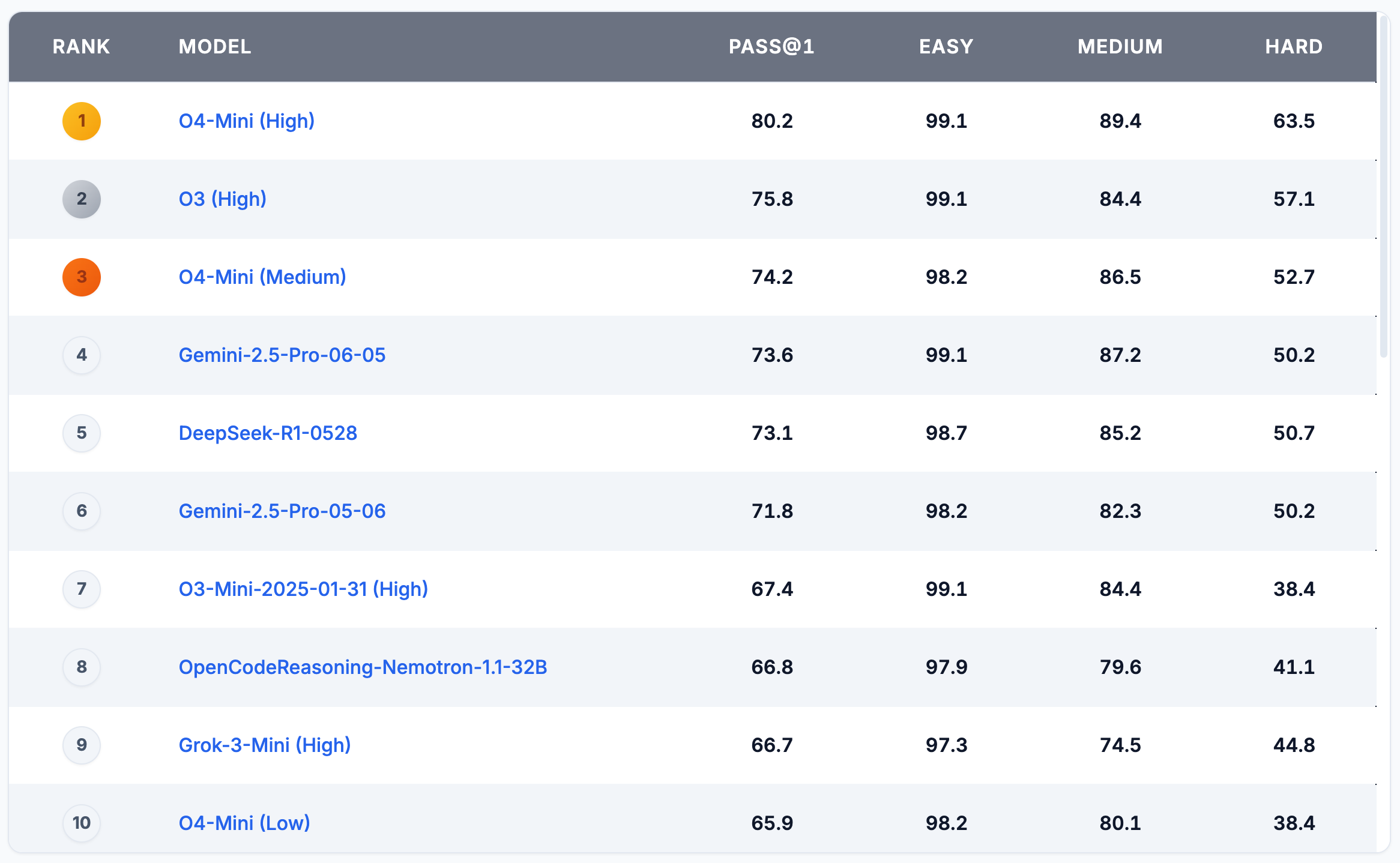Screen dimensions: 1400x863
Task: Open the O3-Mini-2025-01-31 (High) link
Action: coord(303,589)
